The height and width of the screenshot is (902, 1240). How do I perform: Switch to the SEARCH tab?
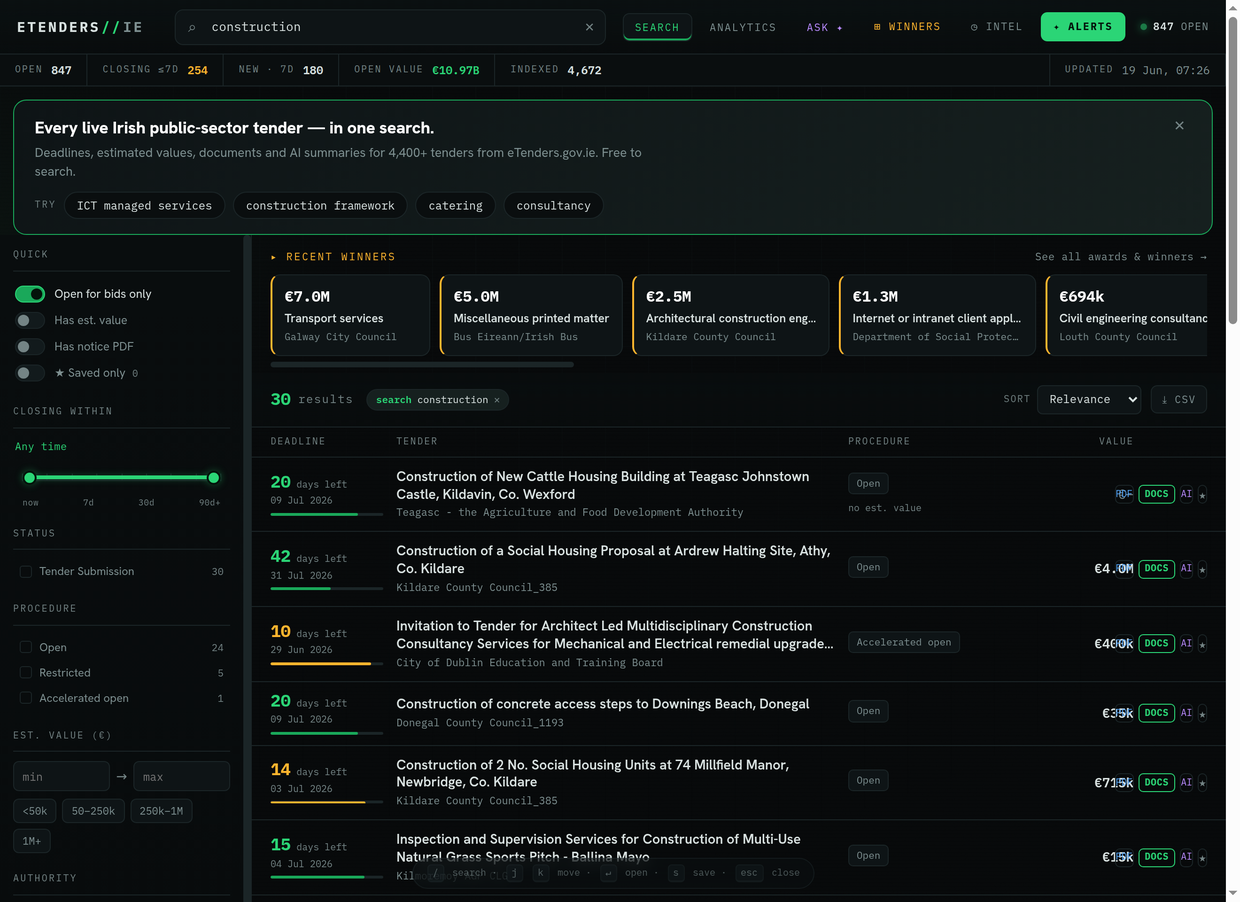click(x=657, y=27)
